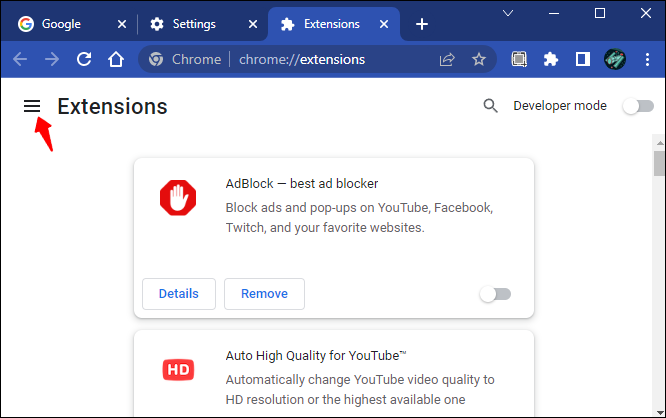
Task: Enable Developer mode
Action: pyautogui.click(x=637, y=106)
